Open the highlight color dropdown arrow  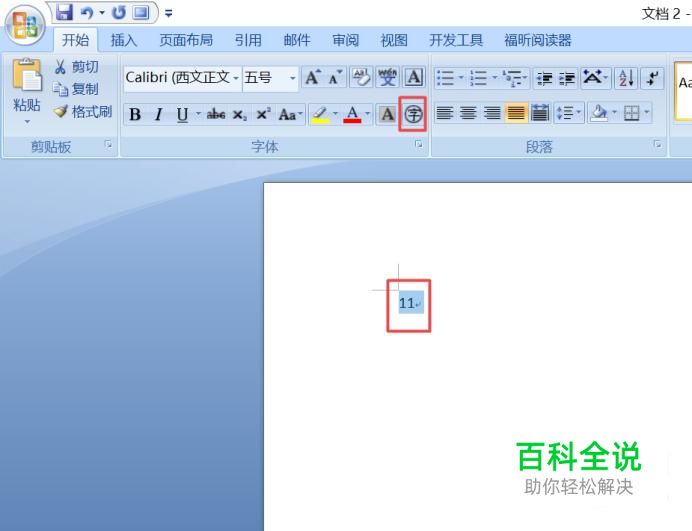(336, 114)
